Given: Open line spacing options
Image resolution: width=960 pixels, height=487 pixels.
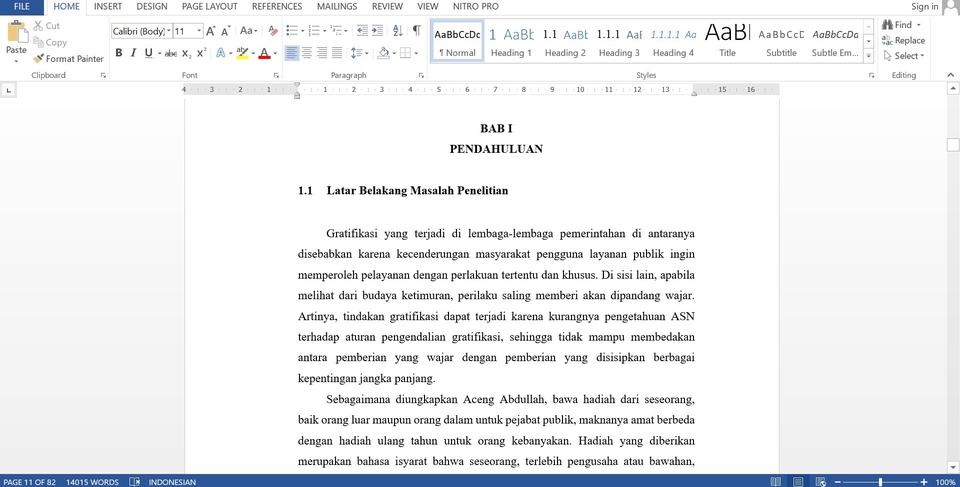Looking at the screenshot, I should coord(357,53).
